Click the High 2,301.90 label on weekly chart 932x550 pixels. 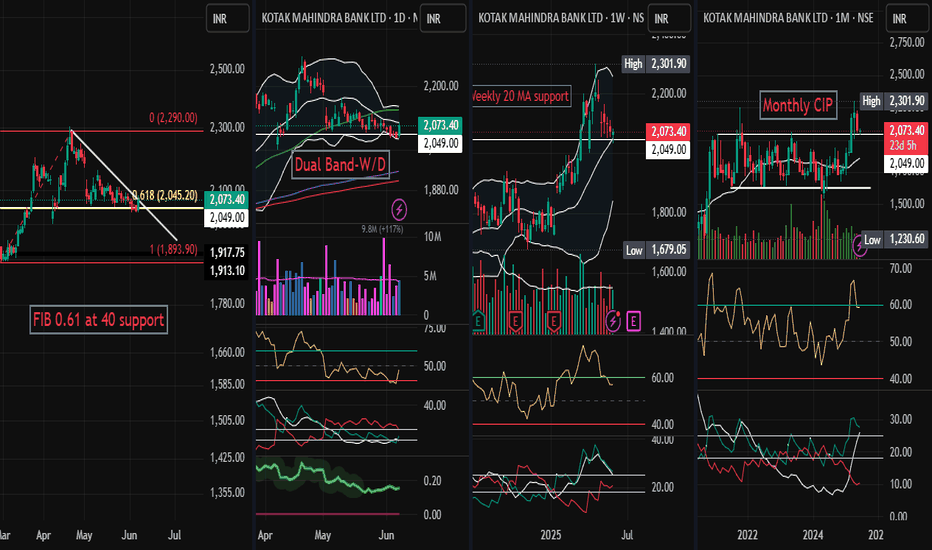click(656, 64)
